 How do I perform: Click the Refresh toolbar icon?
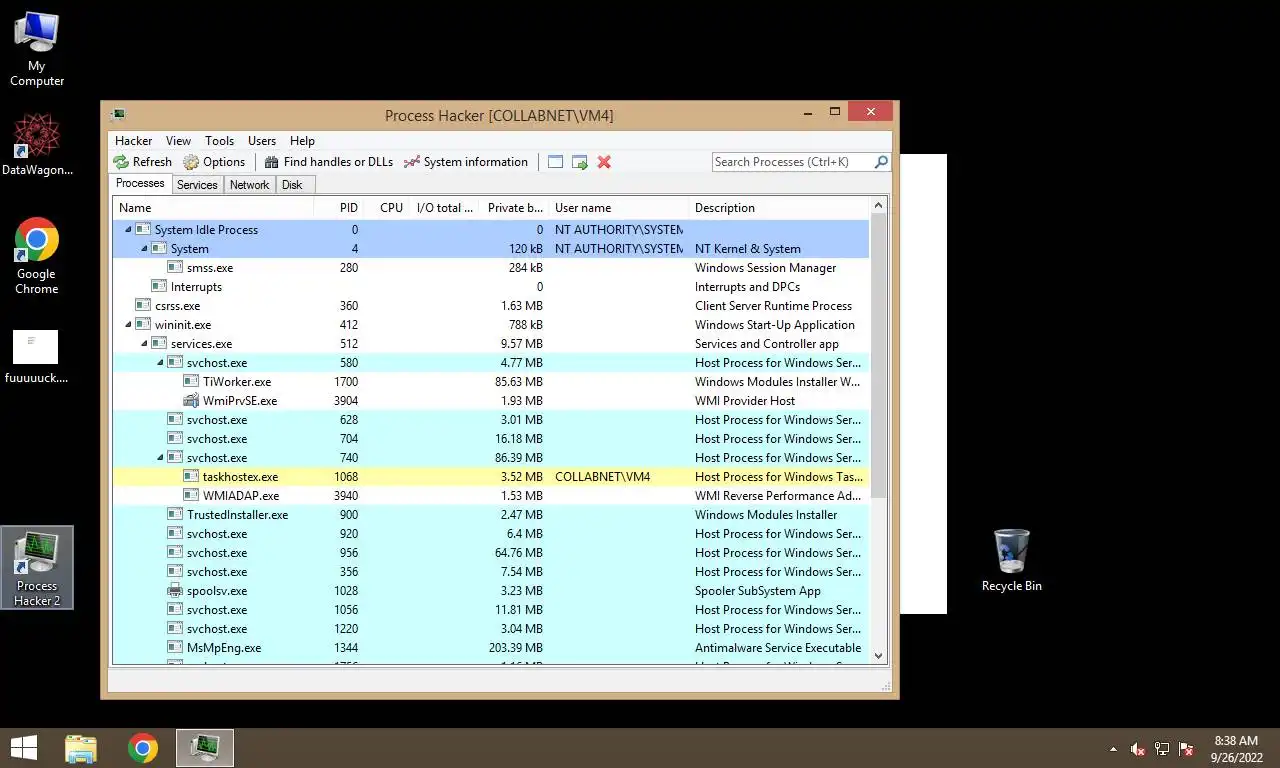pos(121,162)
